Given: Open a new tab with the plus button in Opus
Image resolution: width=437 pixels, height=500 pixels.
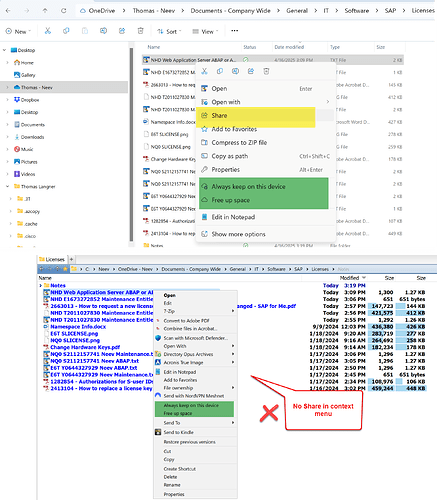Looking at the screenshot, I should coord(71,259).
